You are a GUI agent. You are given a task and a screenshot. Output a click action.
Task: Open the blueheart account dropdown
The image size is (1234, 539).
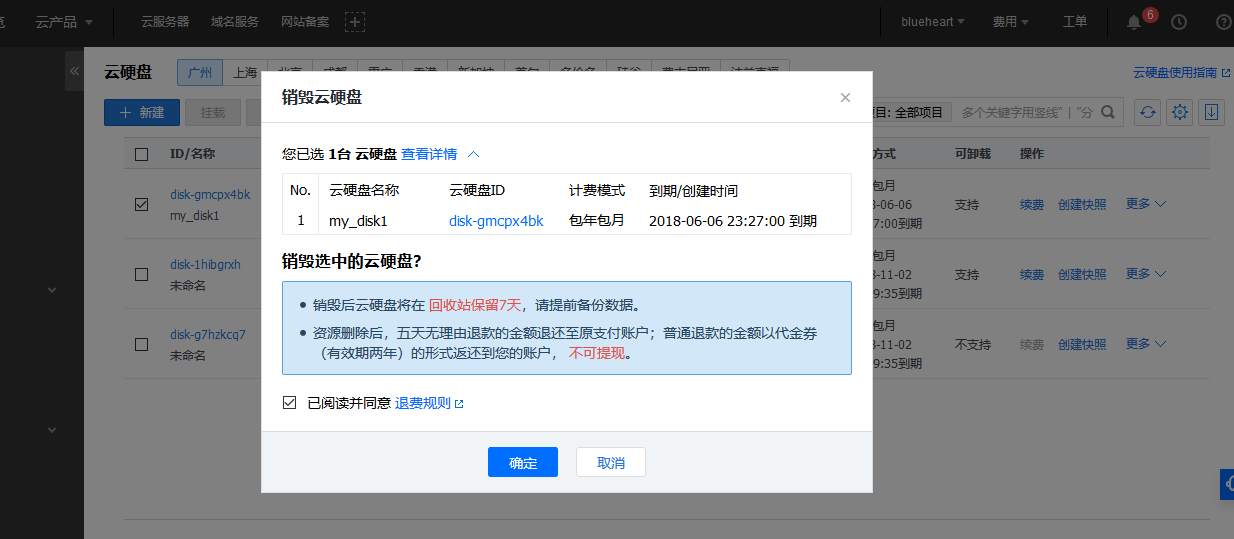(932, 22)
